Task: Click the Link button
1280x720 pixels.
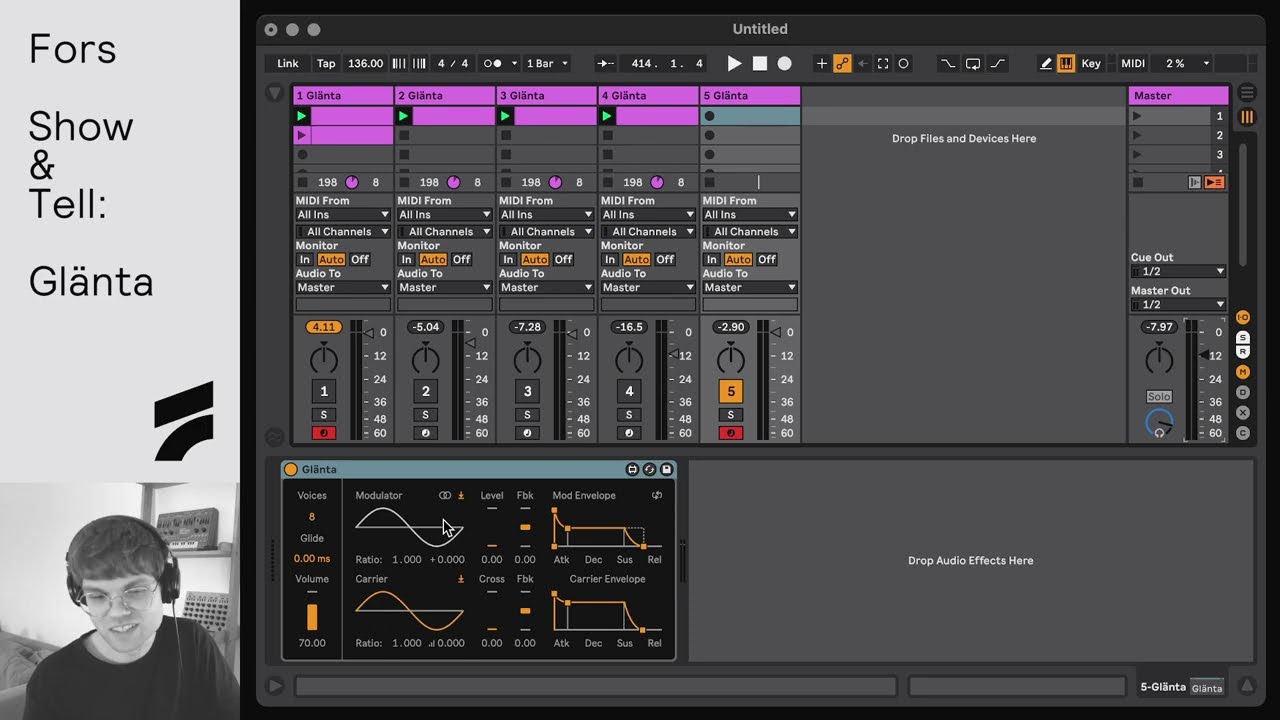Action: pos(288,63)
